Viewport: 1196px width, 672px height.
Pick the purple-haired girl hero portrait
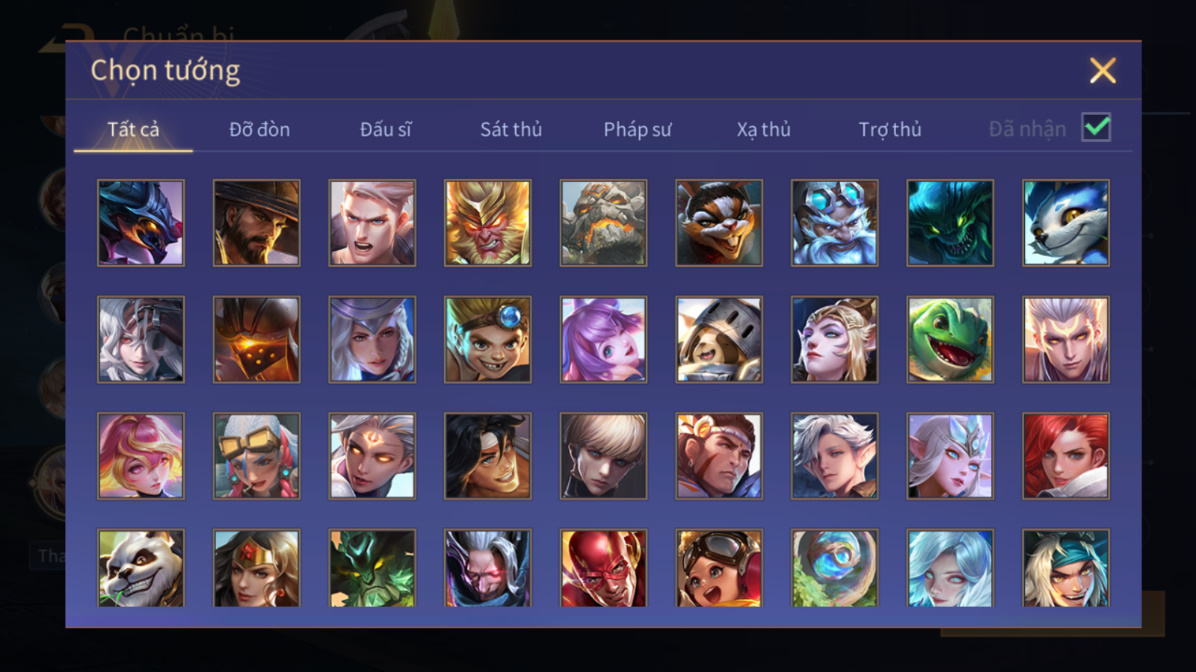point(603,339)
